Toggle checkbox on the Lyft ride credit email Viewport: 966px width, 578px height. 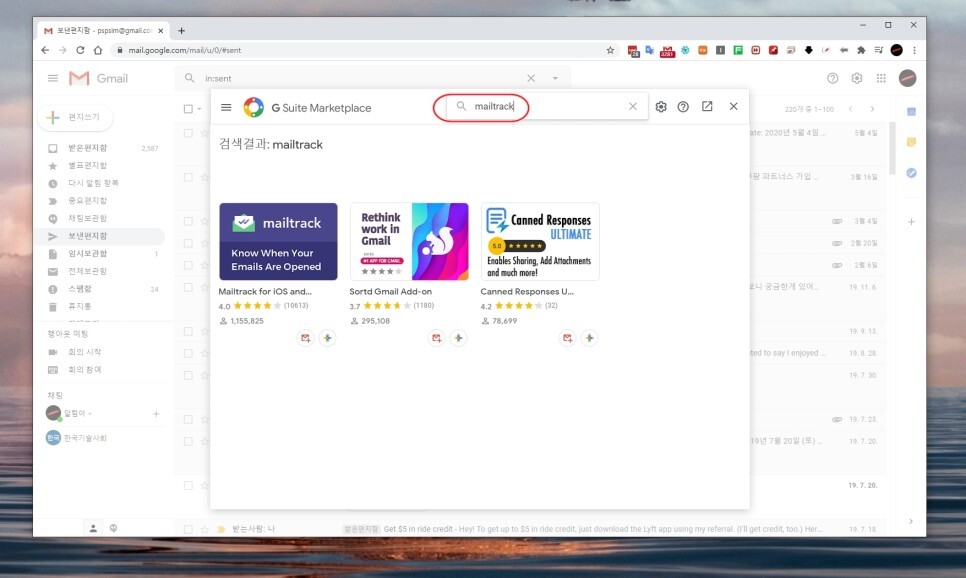[x=189, y=529]
